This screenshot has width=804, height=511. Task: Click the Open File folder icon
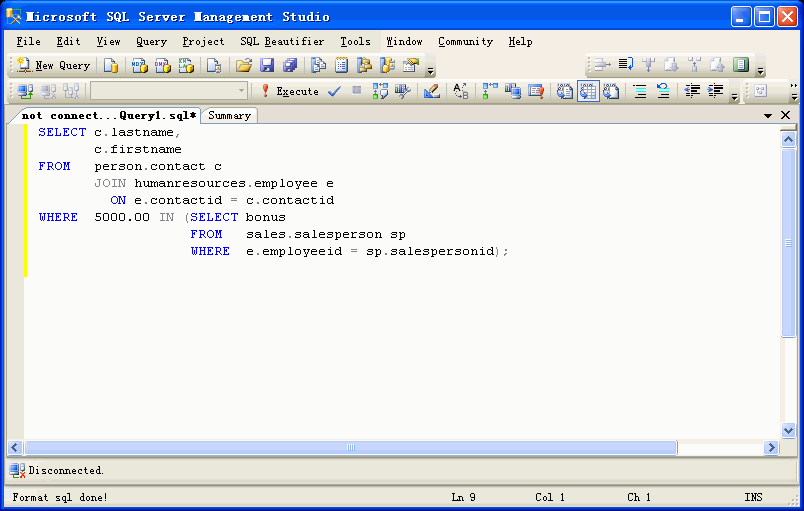coord(244,65)
